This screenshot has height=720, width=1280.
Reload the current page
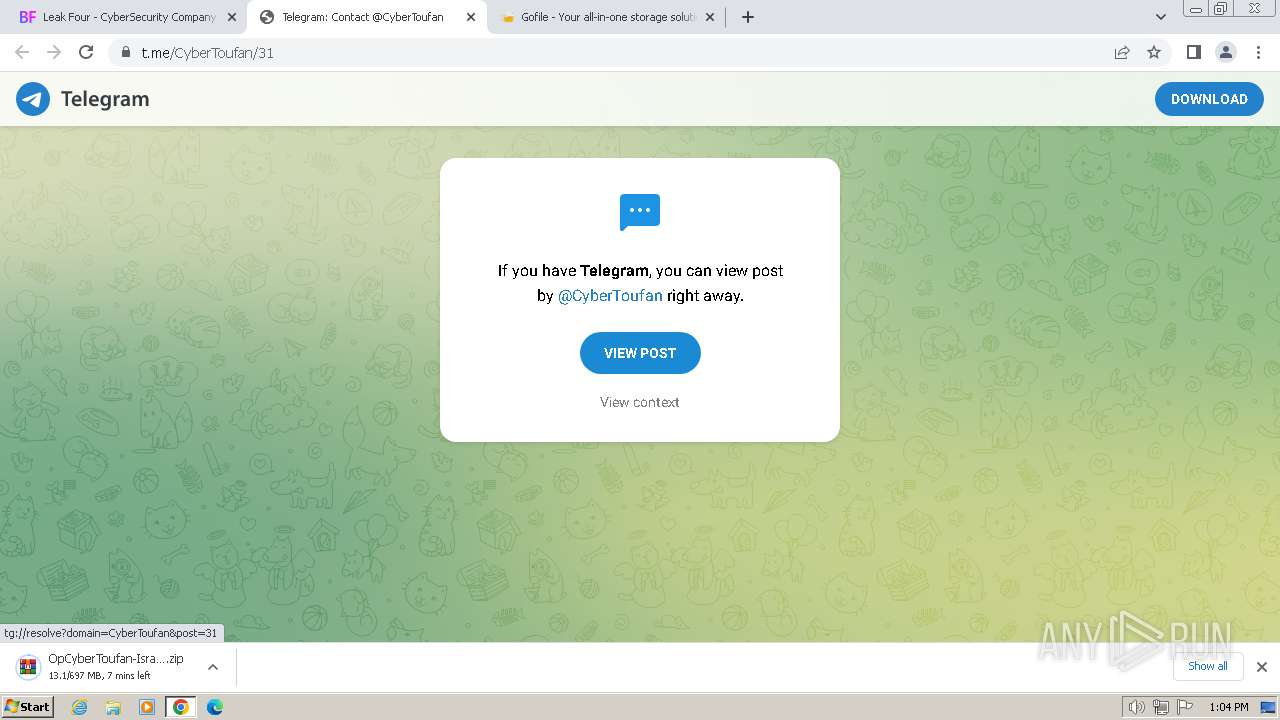click(86, 52)
